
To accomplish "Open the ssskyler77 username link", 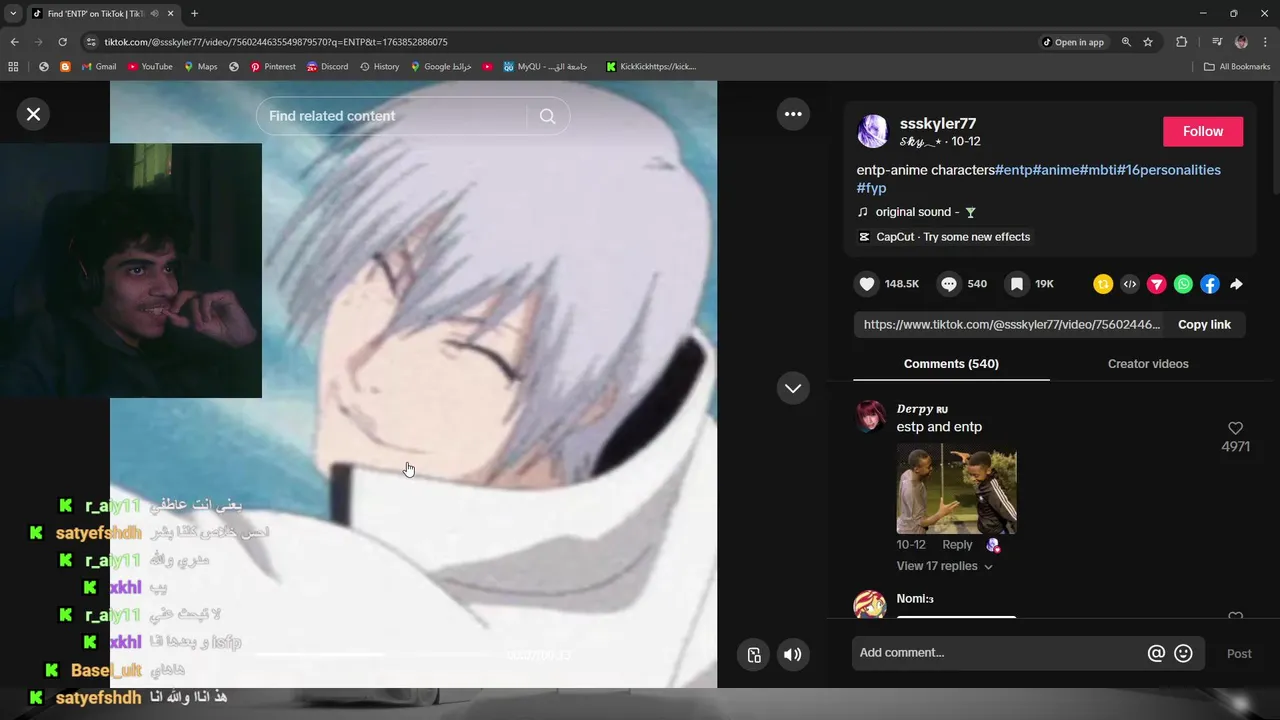I will pos(937,123).
